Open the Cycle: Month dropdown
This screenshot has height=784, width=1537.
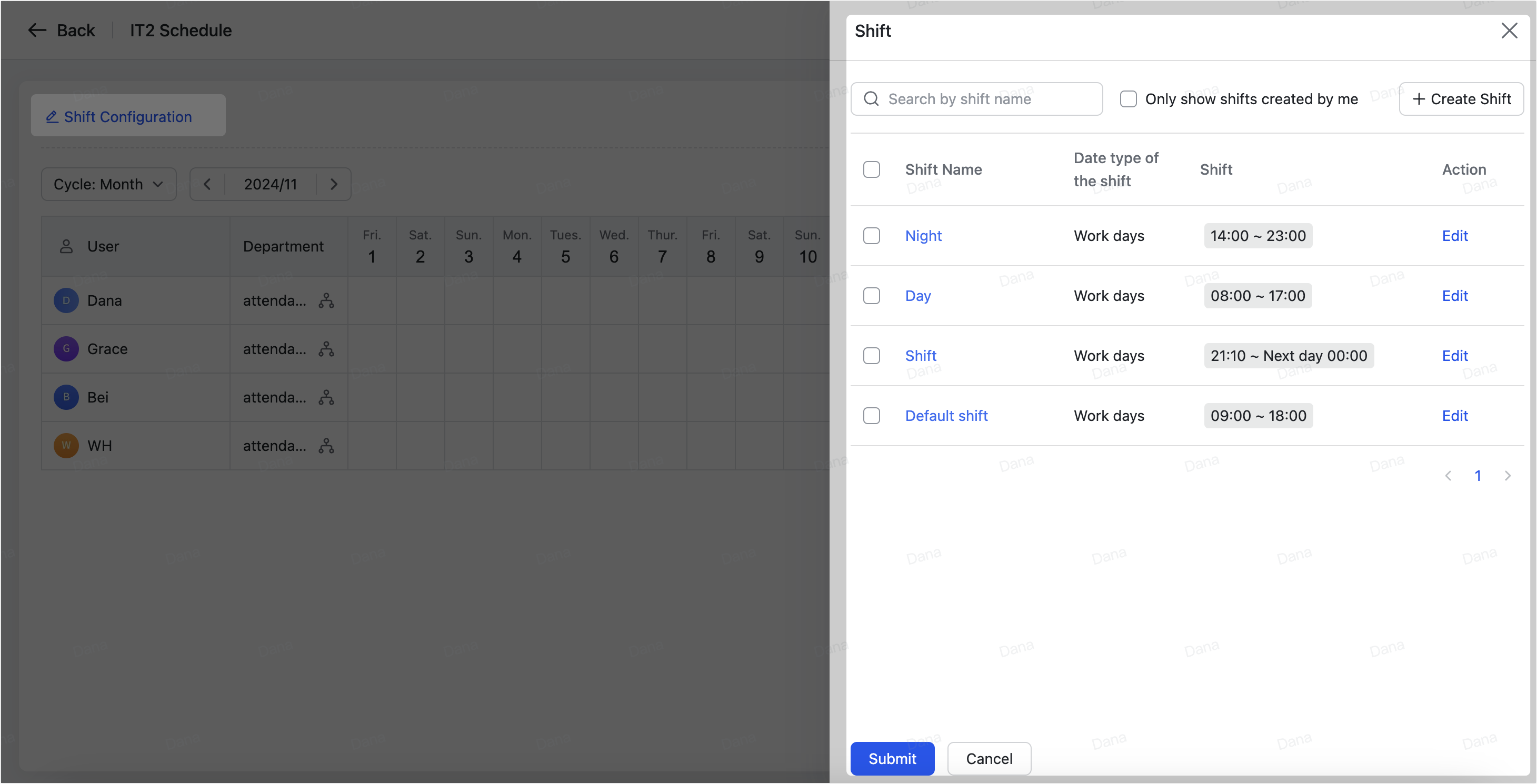pos(108,184)
